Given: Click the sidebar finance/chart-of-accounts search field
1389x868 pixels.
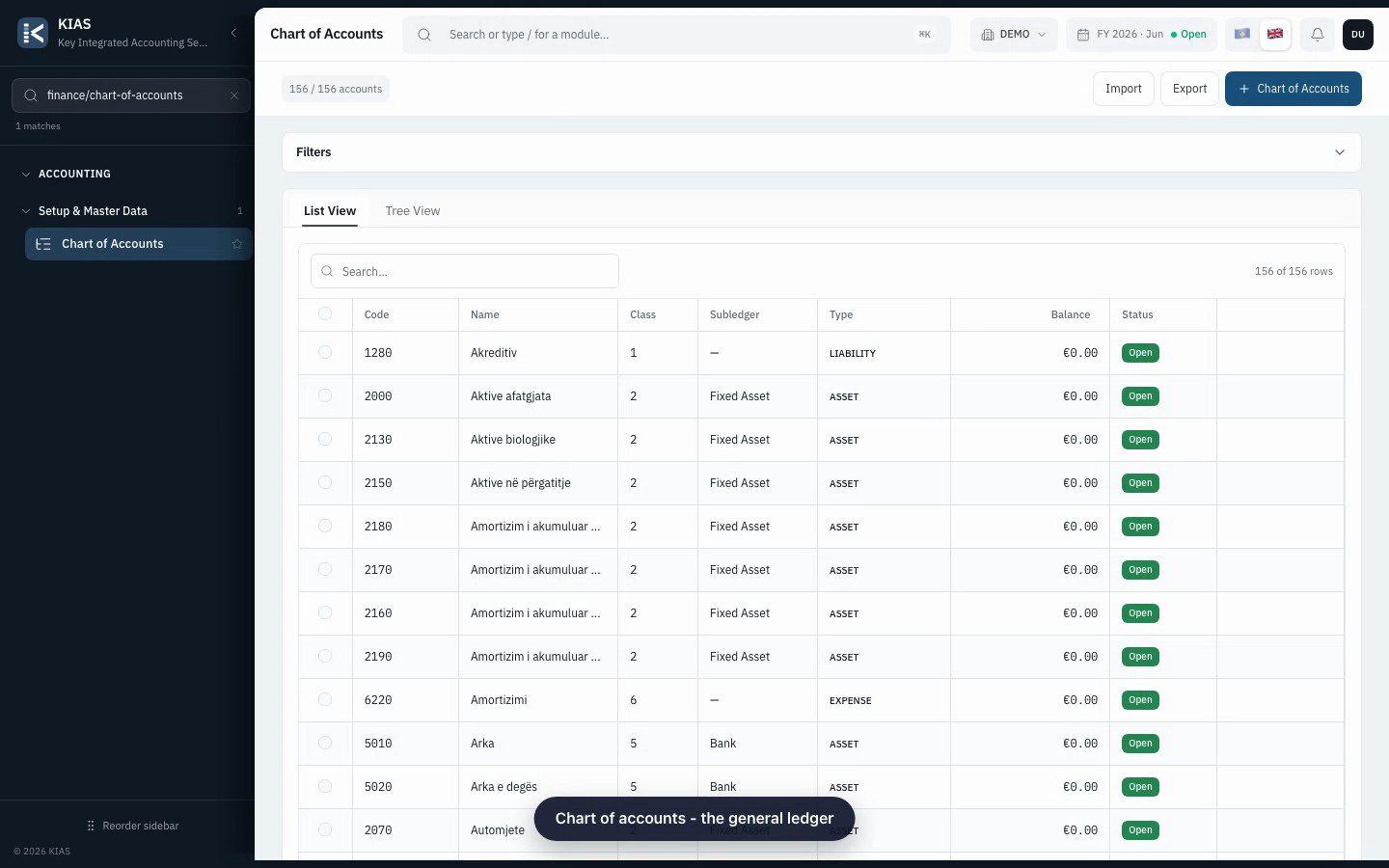Looking at the screenshot, I should (131, 95).
